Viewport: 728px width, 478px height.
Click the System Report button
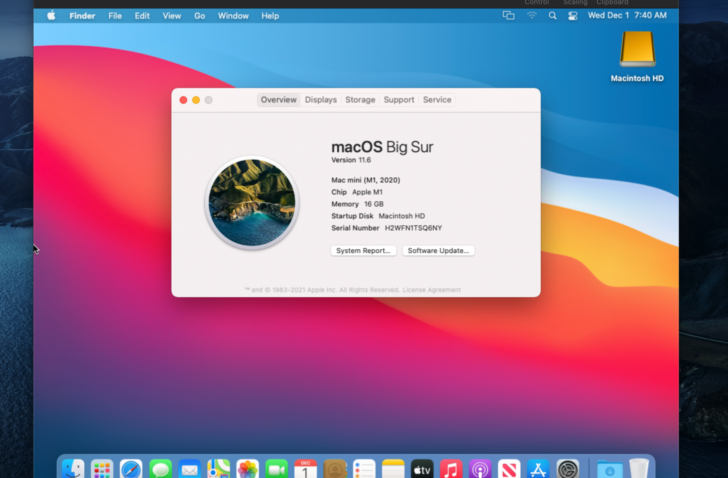click(x=363, y=251)
